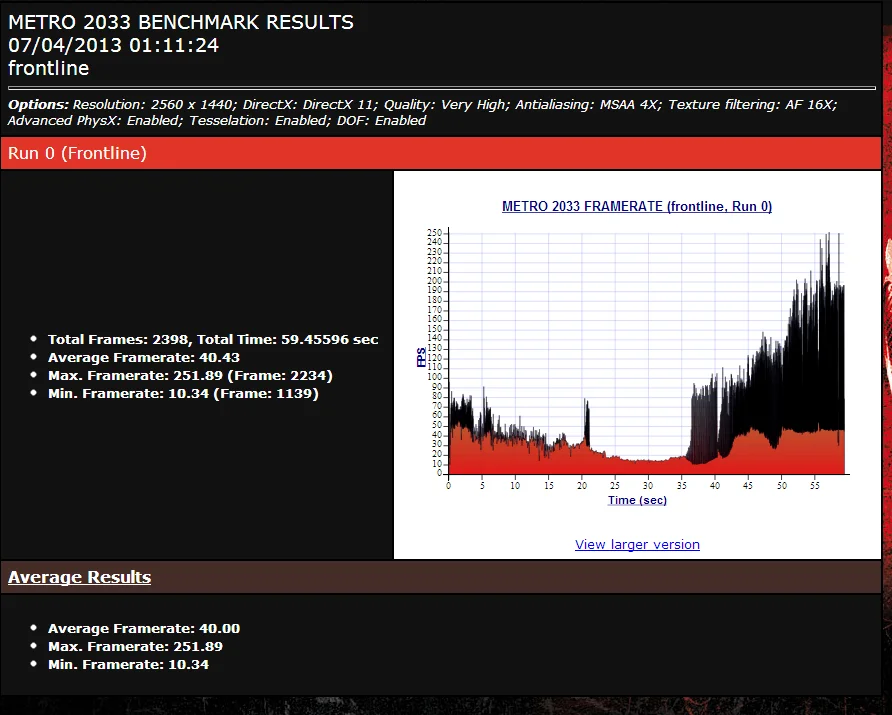Click Min. Framerate: 10.34 in Average Results
892x715 pixels.
[x=128, y=665]
